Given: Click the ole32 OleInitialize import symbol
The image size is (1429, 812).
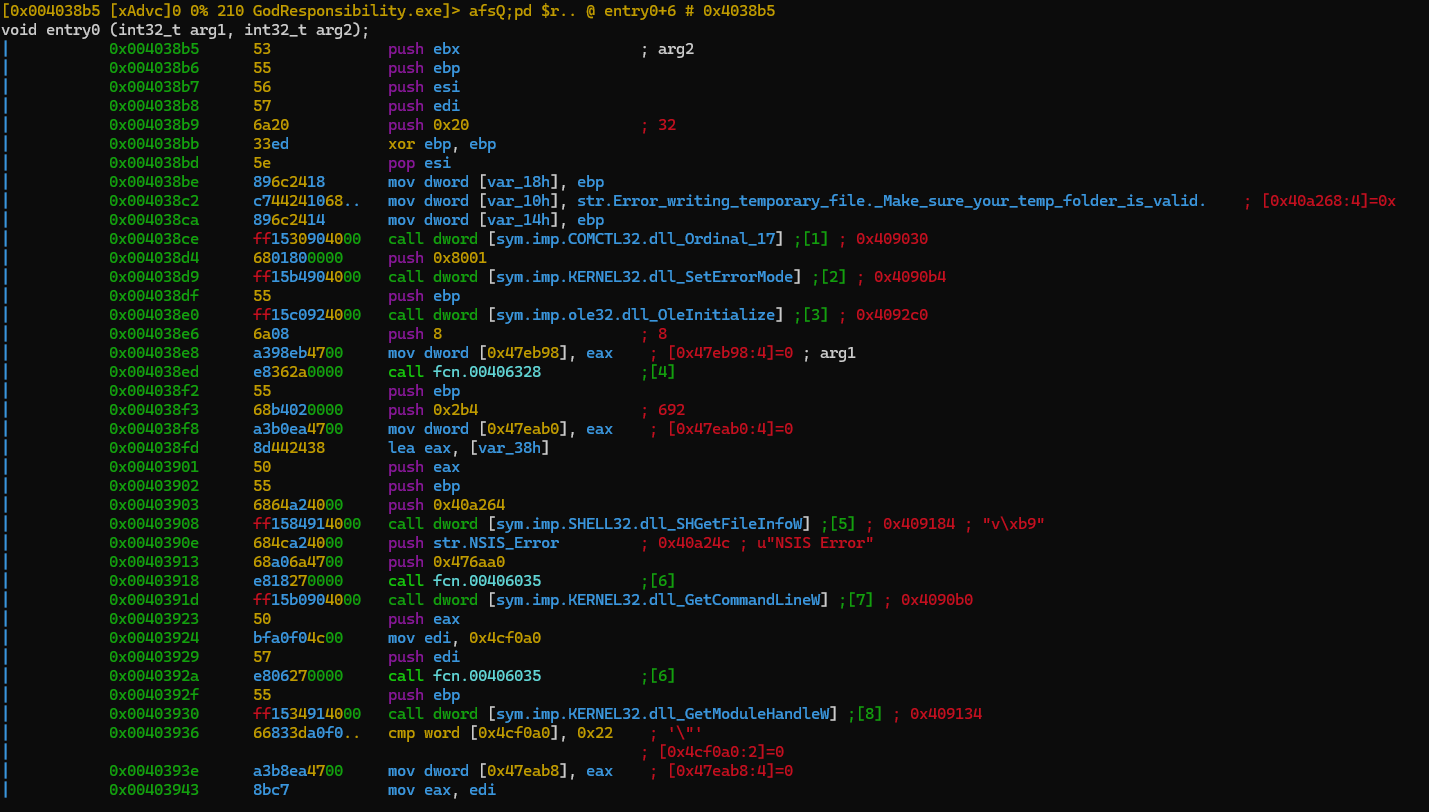Looking at the screenshot, I should tap(636, 315).
